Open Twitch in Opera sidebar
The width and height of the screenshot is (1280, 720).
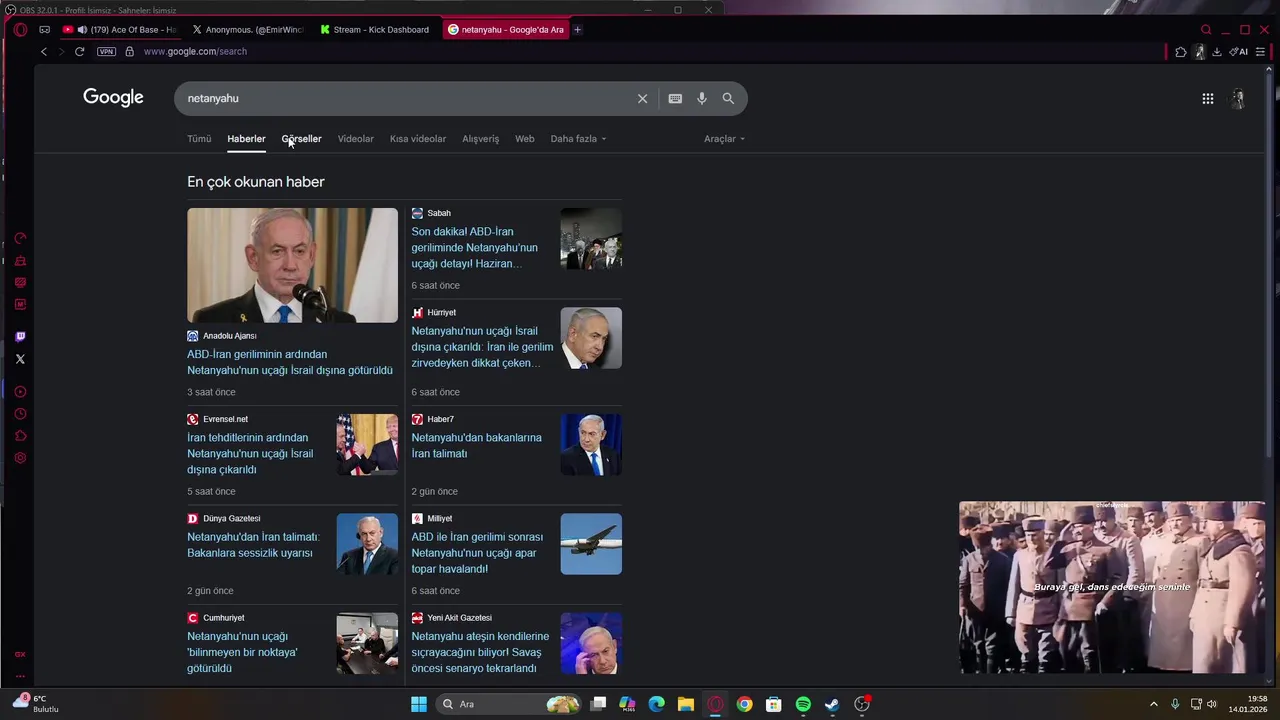pyautogui.click(x=20, y=337)
